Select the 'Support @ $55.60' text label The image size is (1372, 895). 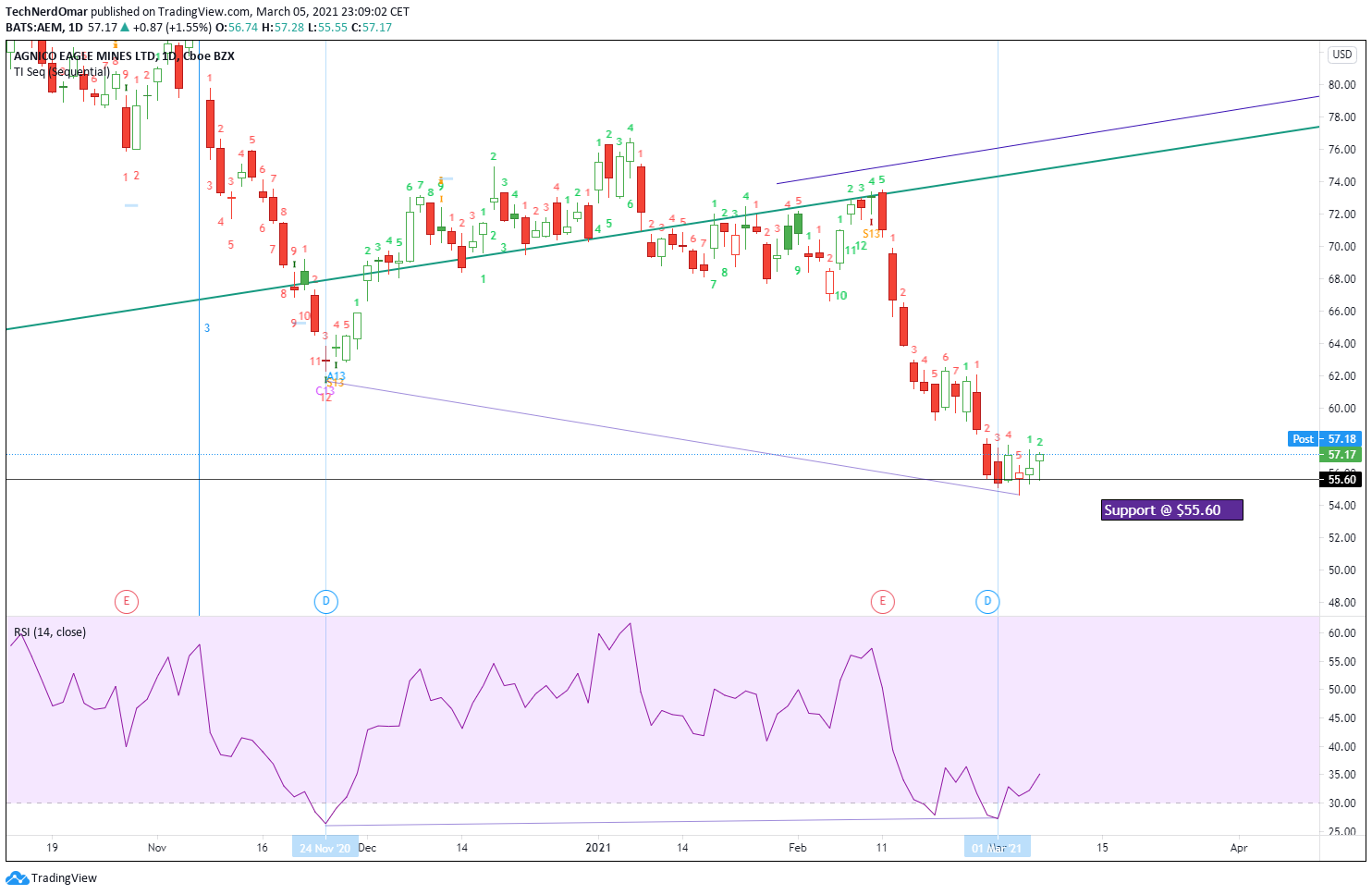tap(1171, 510)
